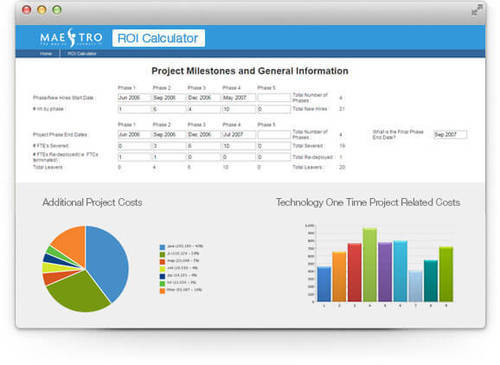Click the 'Total Re-deployed' label
Viewport: 500px width, 365px height.
click(x=312, y=157)
